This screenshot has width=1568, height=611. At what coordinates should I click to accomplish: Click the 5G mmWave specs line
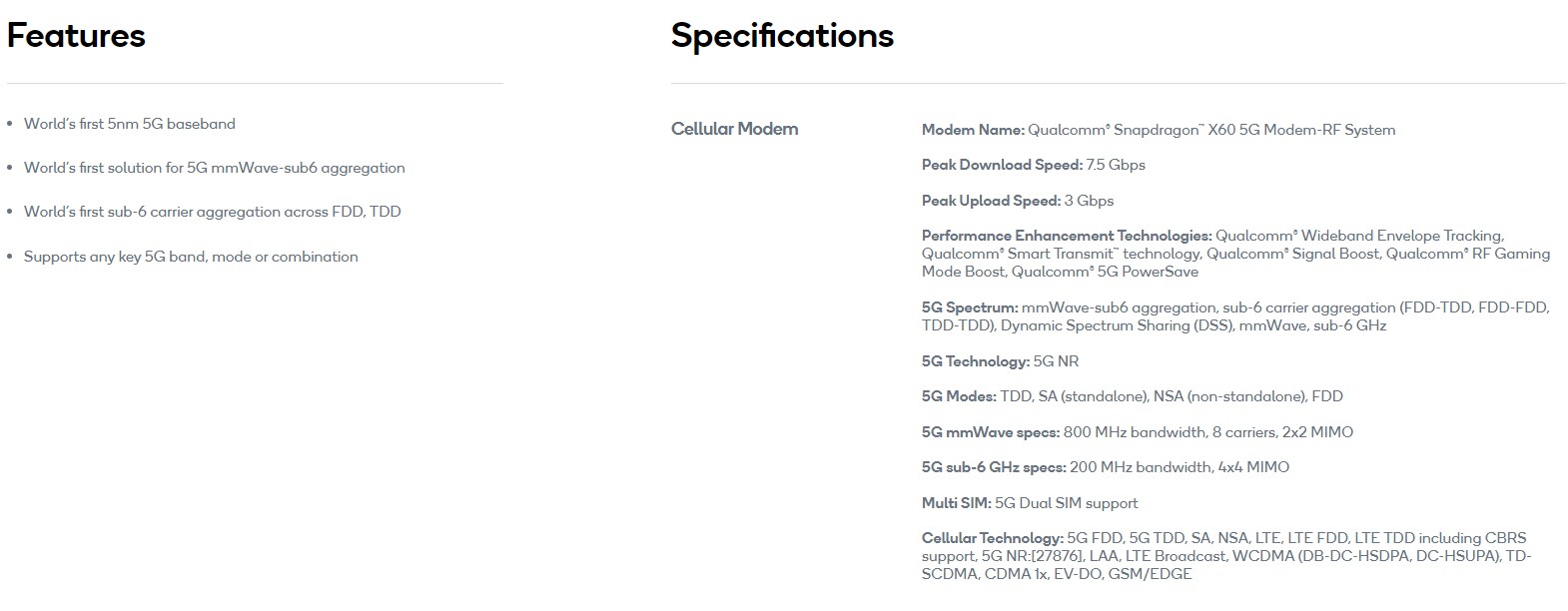click(x=1138, y=432)
